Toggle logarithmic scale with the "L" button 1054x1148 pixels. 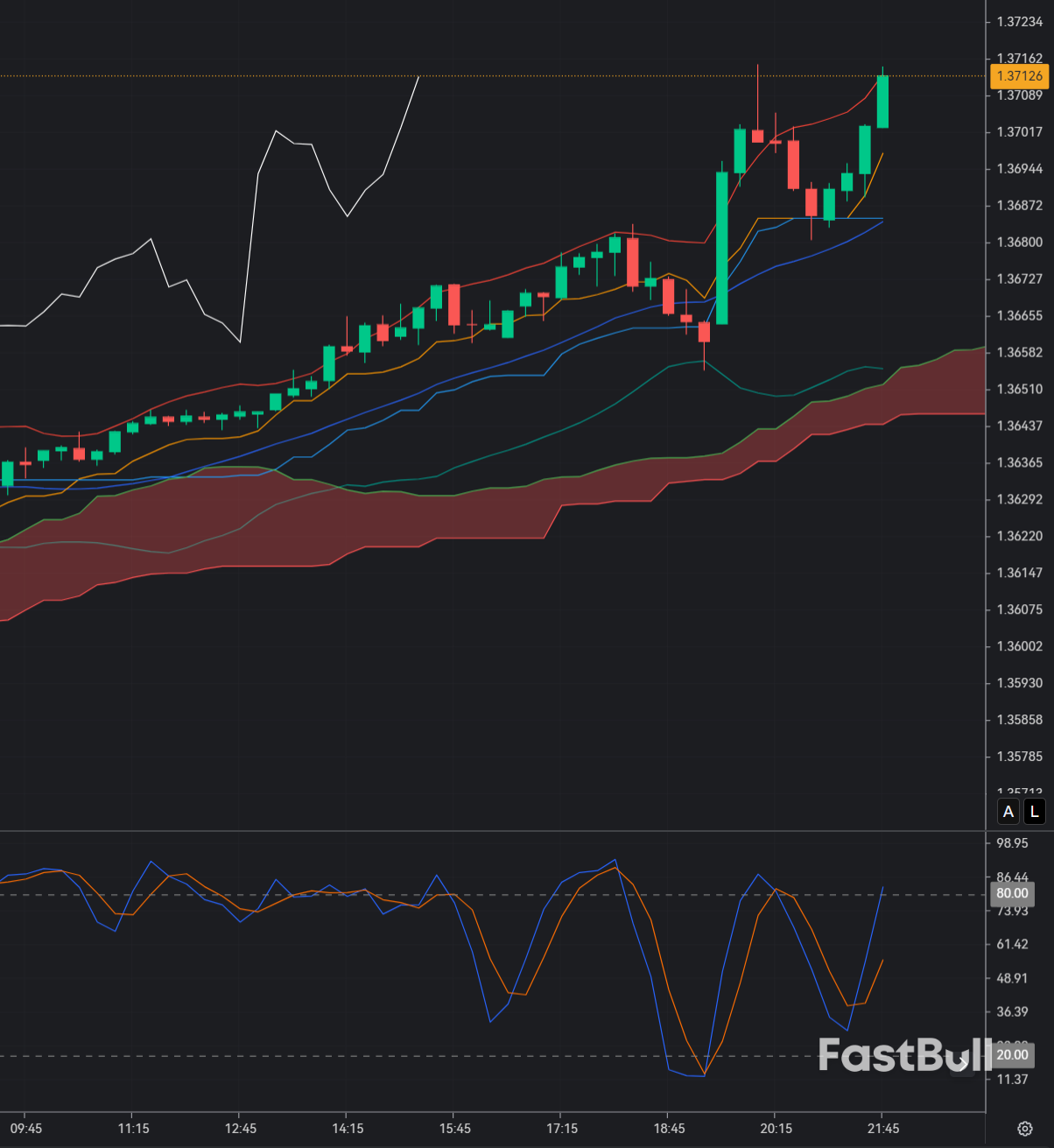click(x=1035, y=812)
